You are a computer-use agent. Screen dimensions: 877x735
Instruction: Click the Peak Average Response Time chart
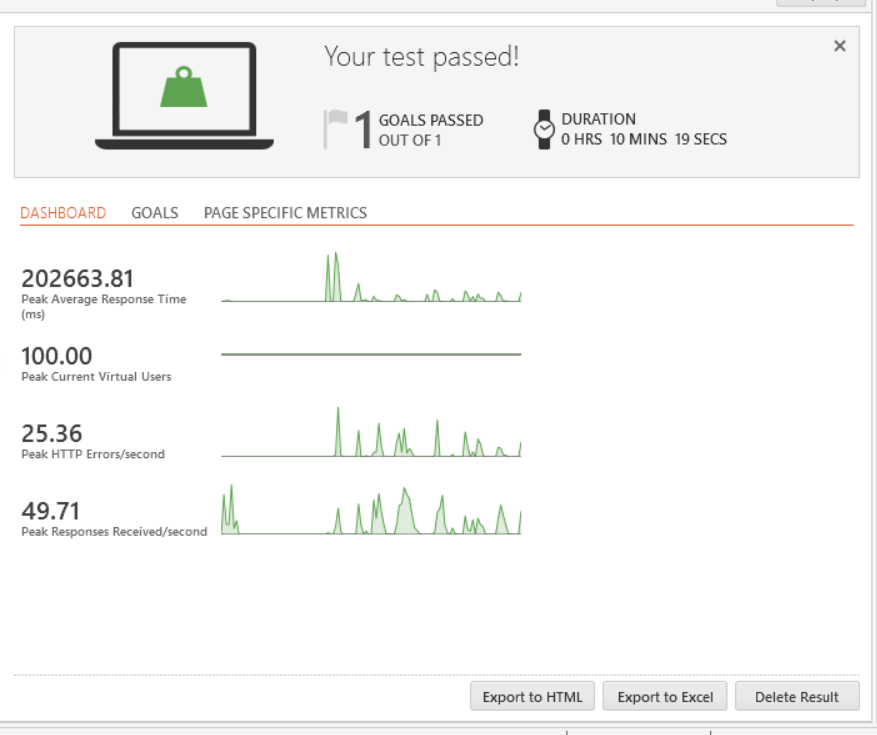371,278
